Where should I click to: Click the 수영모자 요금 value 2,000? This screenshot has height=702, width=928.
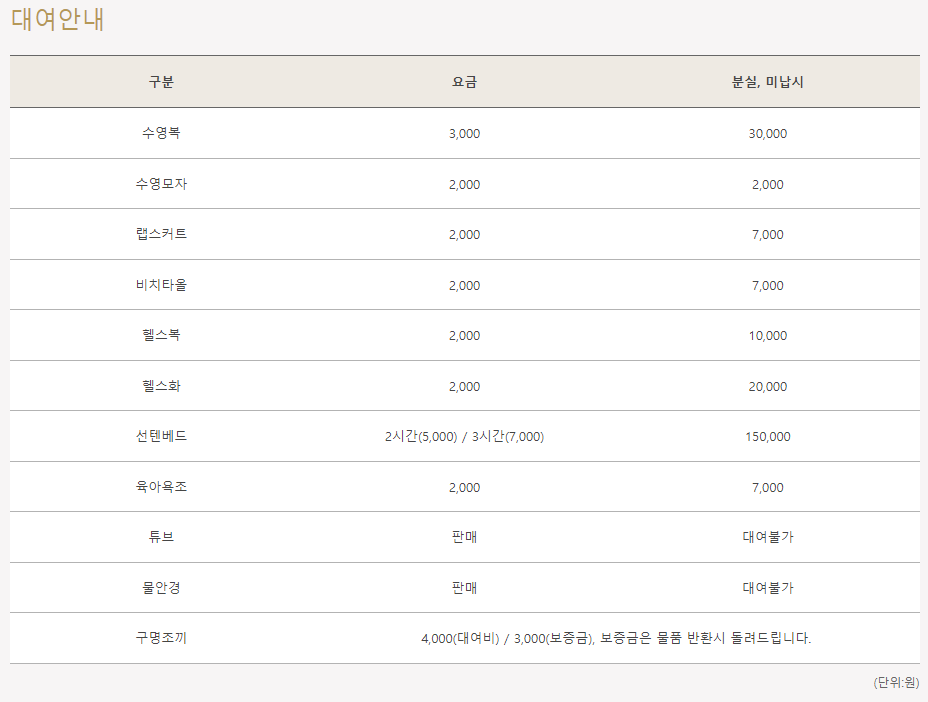465,185
